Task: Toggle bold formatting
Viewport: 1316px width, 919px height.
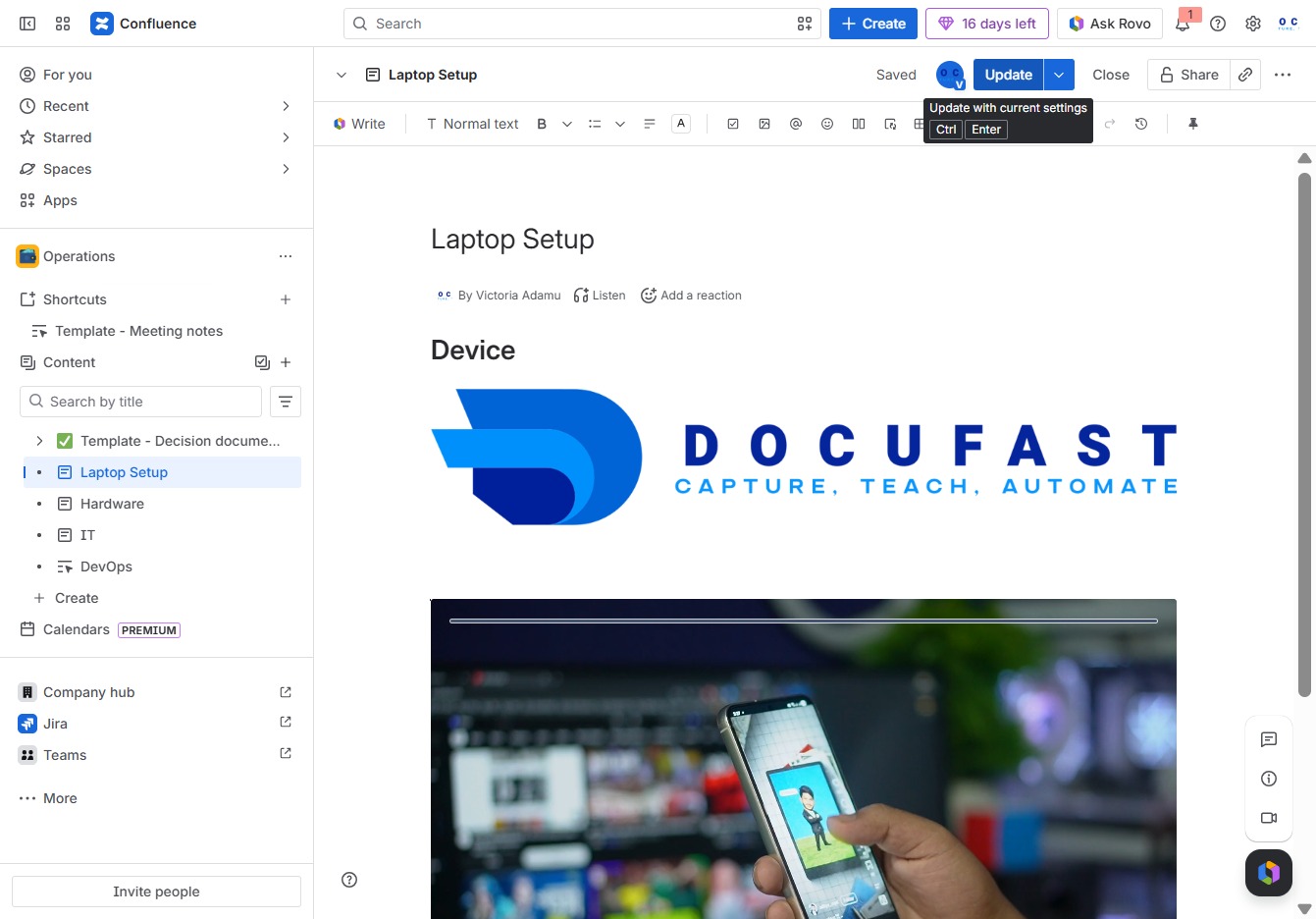Action: 542,124
